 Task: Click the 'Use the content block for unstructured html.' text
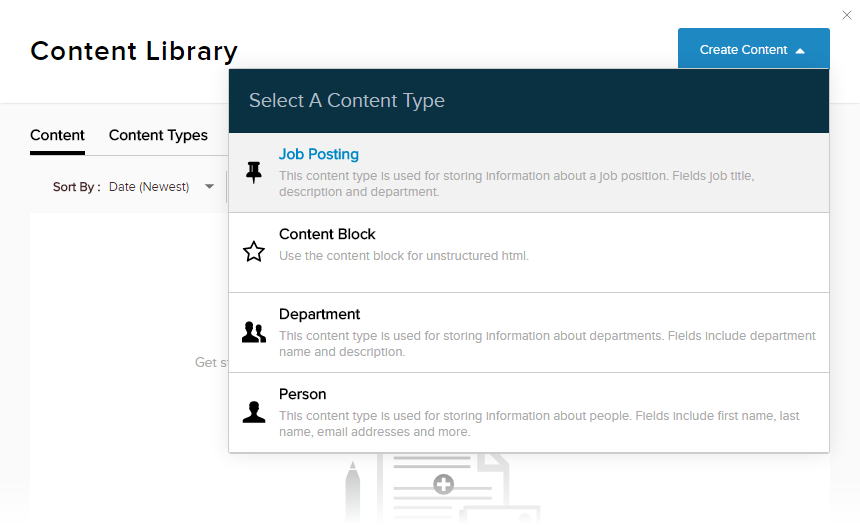tap(404, 256)
